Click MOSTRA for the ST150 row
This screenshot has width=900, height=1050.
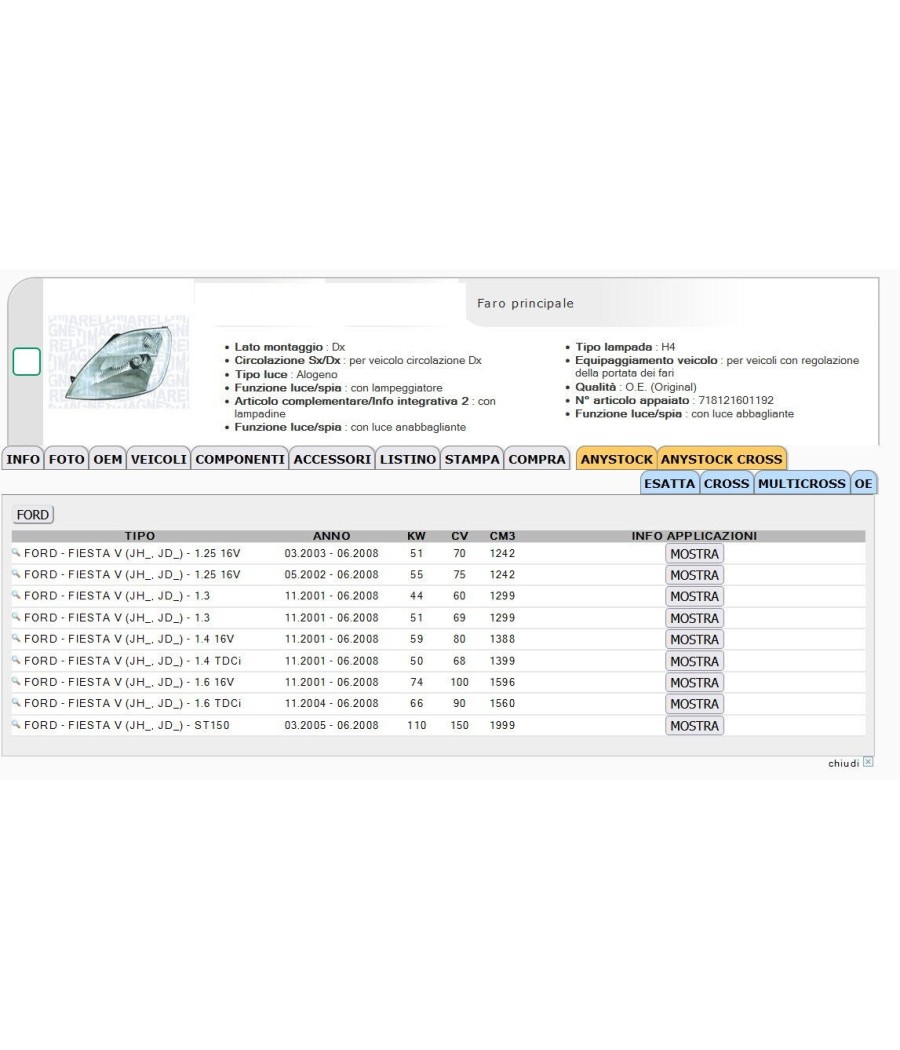[694, 726]
